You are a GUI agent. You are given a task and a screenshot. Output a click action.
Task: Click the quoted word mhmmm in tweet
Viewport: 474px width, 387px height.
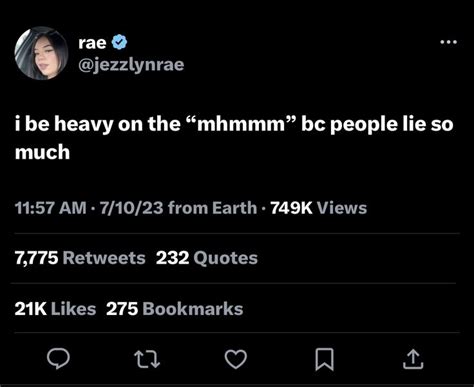pos(241,124)
